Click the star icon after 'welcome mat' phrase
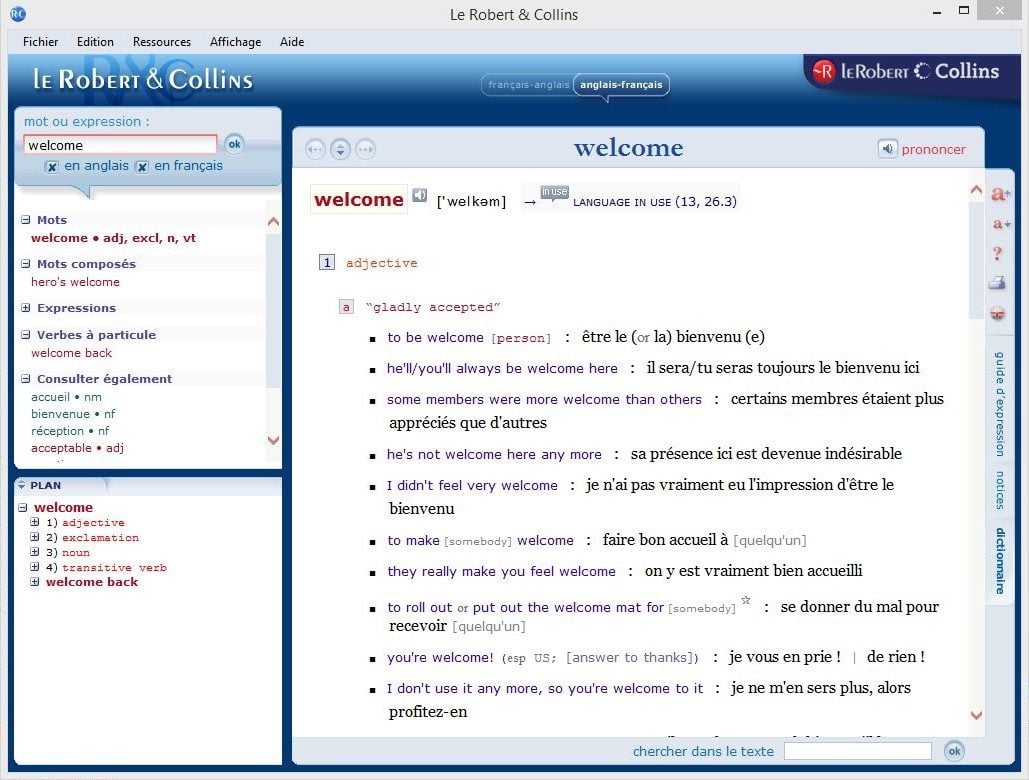 point(746,600)
